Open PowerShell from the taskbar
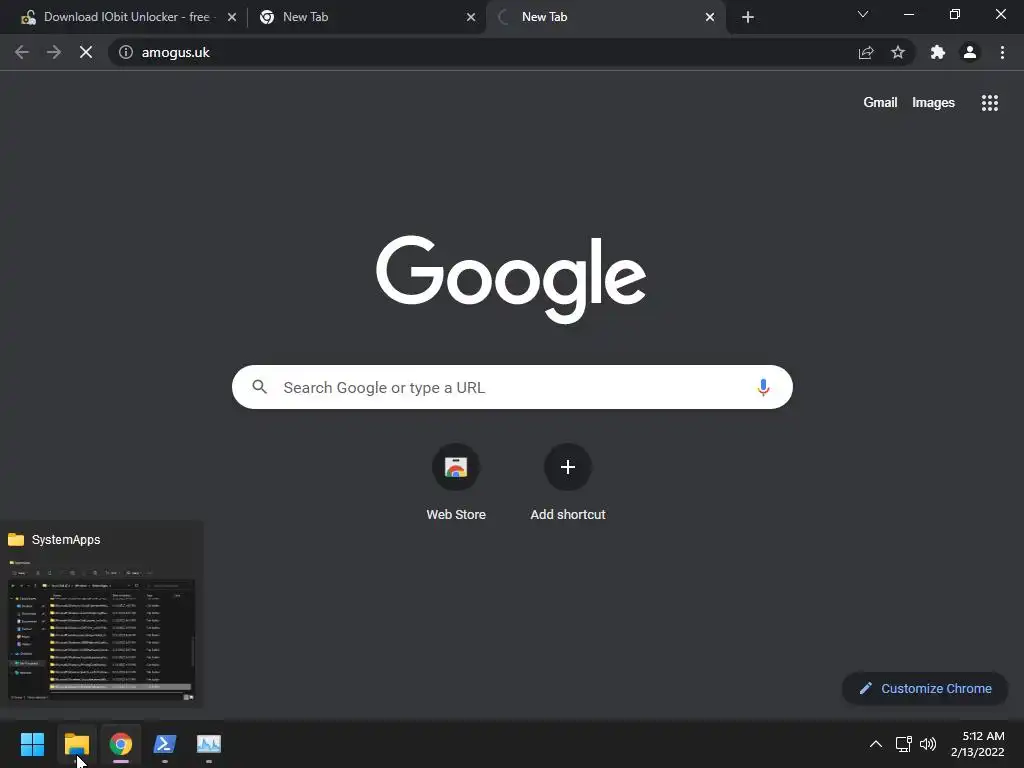 [165, 744]
